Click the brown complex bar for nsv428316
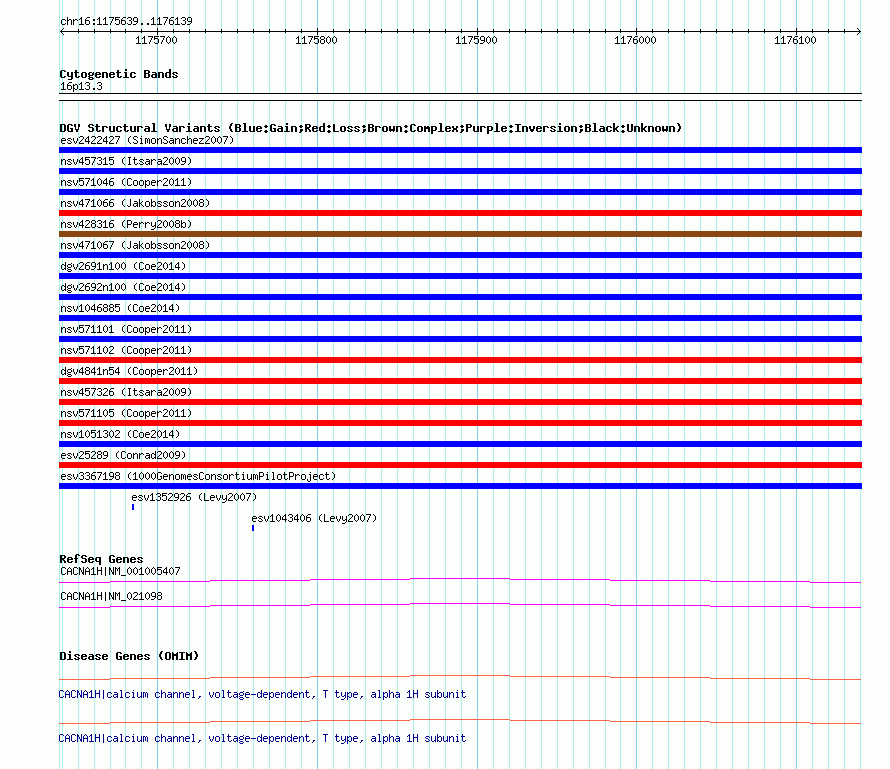The width and height of the screenshot is (890, 769). (460, 234)
